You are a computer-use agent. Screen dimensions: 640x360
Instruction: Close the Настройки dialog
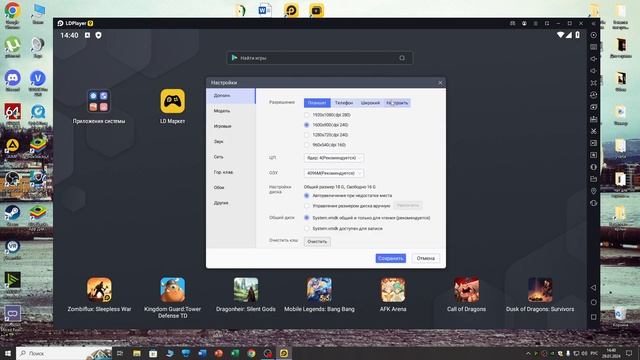(x=440, y=83)
